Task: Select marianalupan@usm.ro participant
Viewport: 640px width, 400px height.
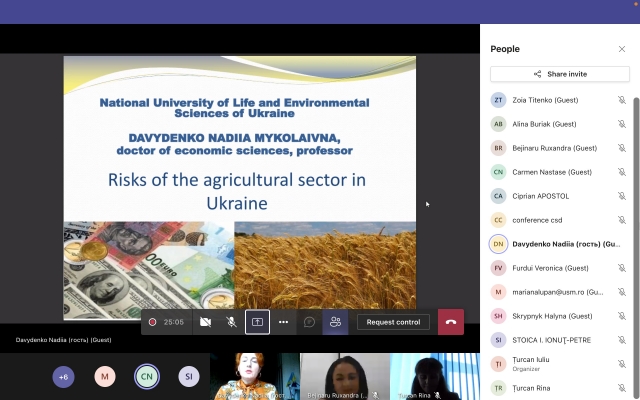Action: [x=560, y=292]
